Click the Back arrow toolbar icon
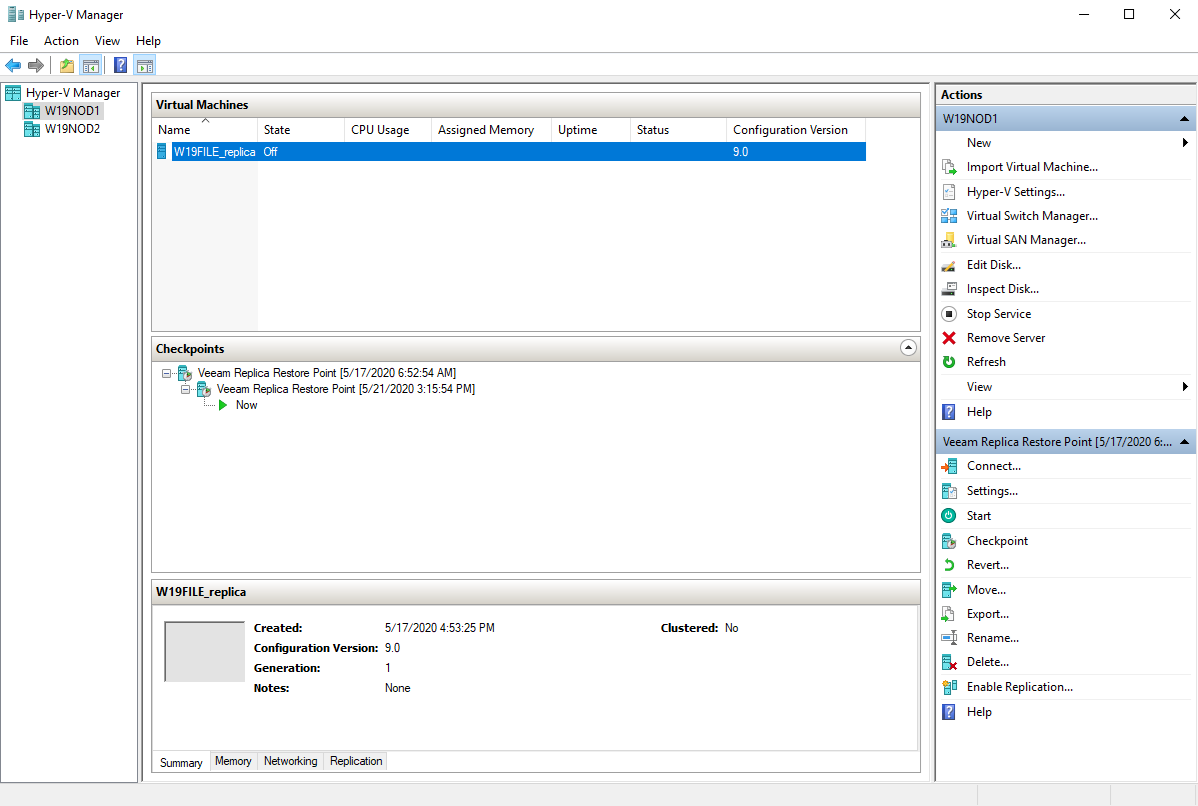 (13, 66)
